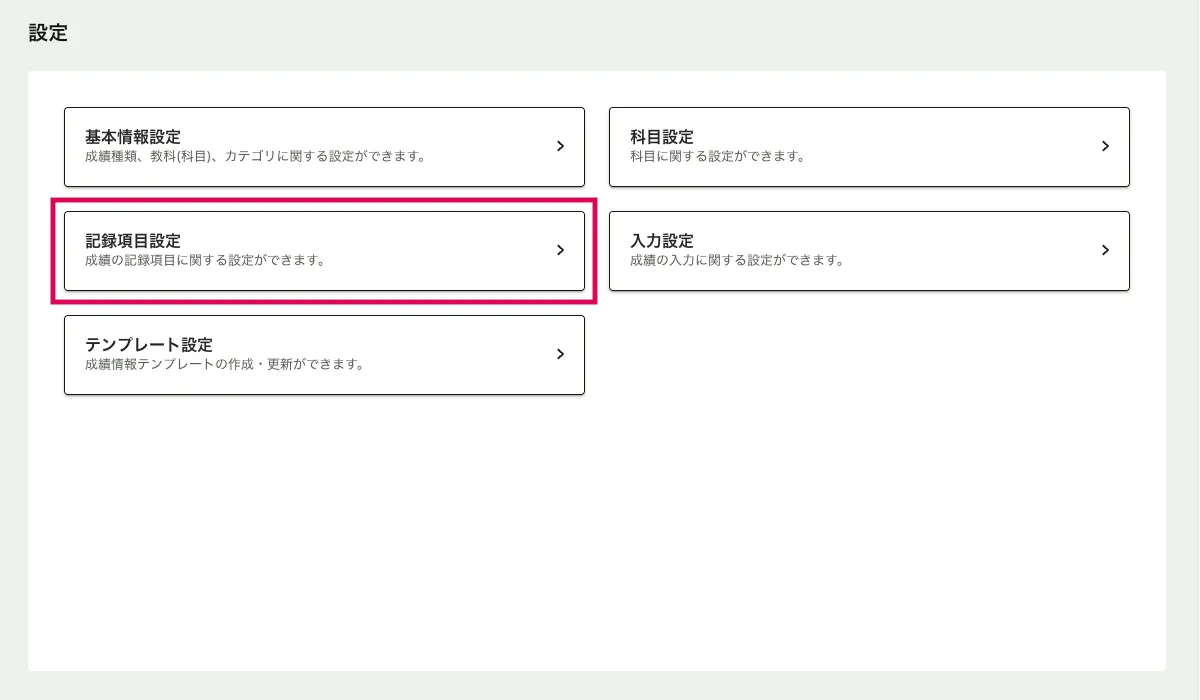Click description 成績情報テンプレートの作成・更新ができます
Image resolution: width=1200 pixels, height=700 pixels.
[224, 365]
